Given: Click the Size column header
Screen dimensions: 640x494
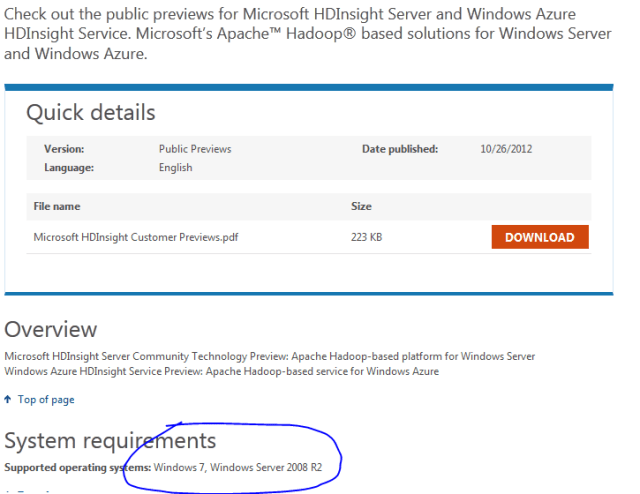Looking at the screenshot, I should (361, 207).
